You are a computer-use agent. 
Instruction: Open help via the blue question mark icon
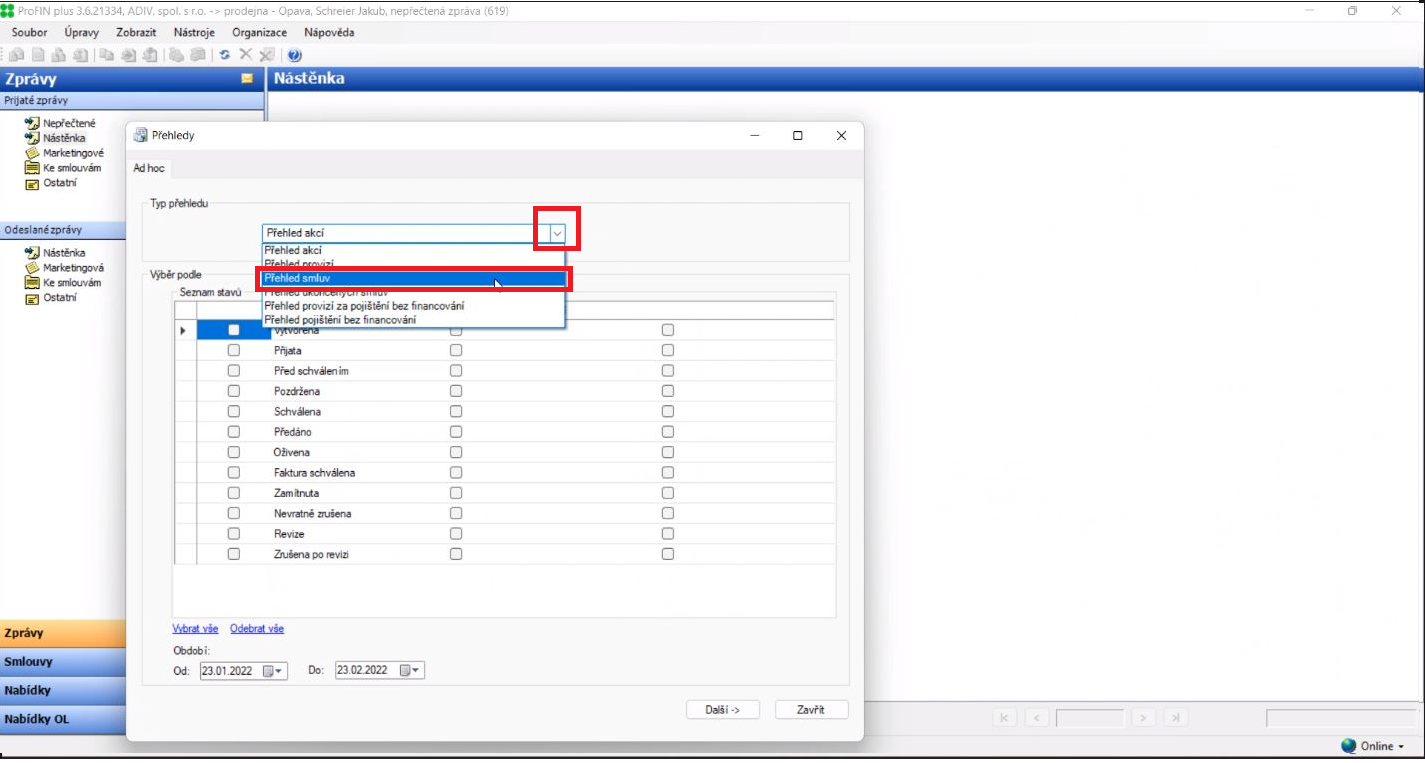point(295,55)
